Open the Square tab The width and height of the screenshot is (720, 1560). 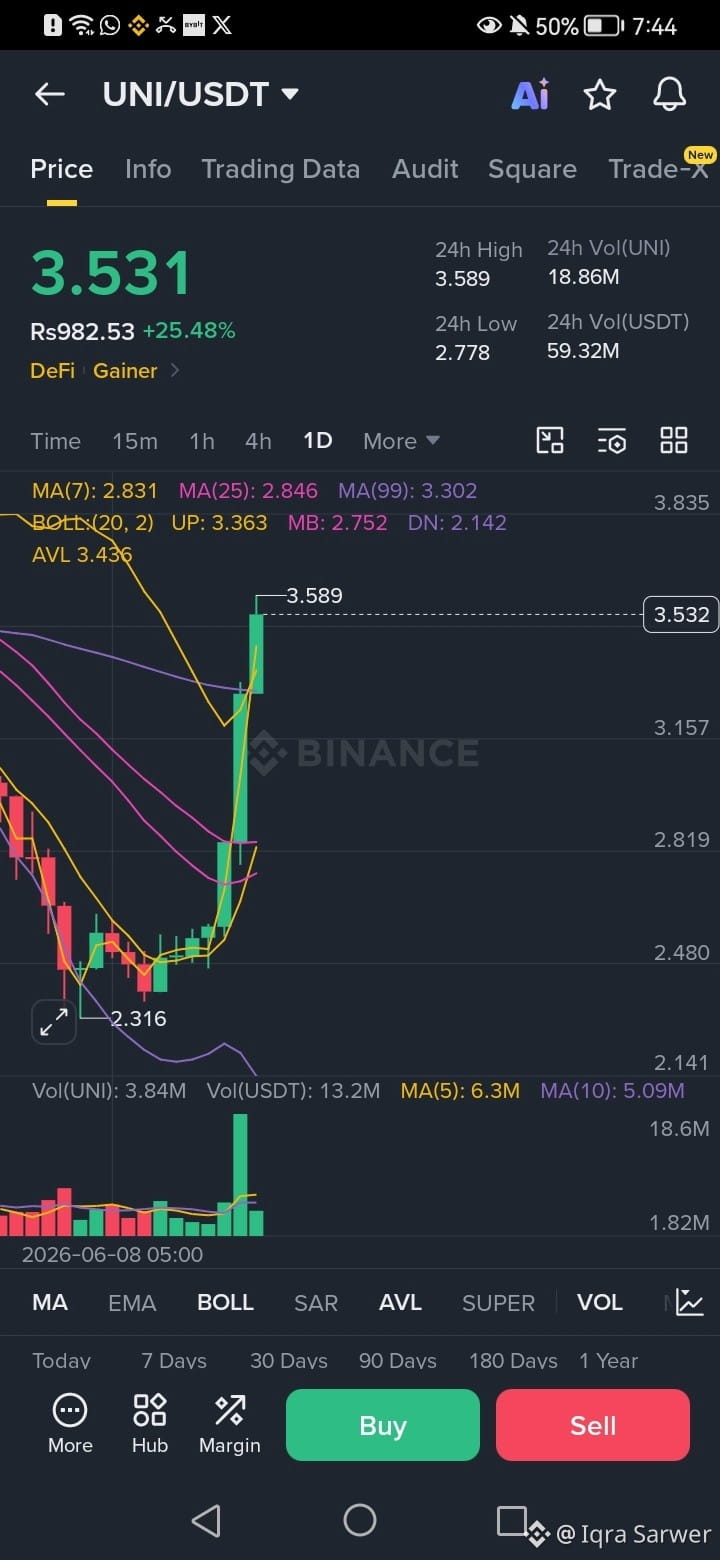click(x=532, y=169)
